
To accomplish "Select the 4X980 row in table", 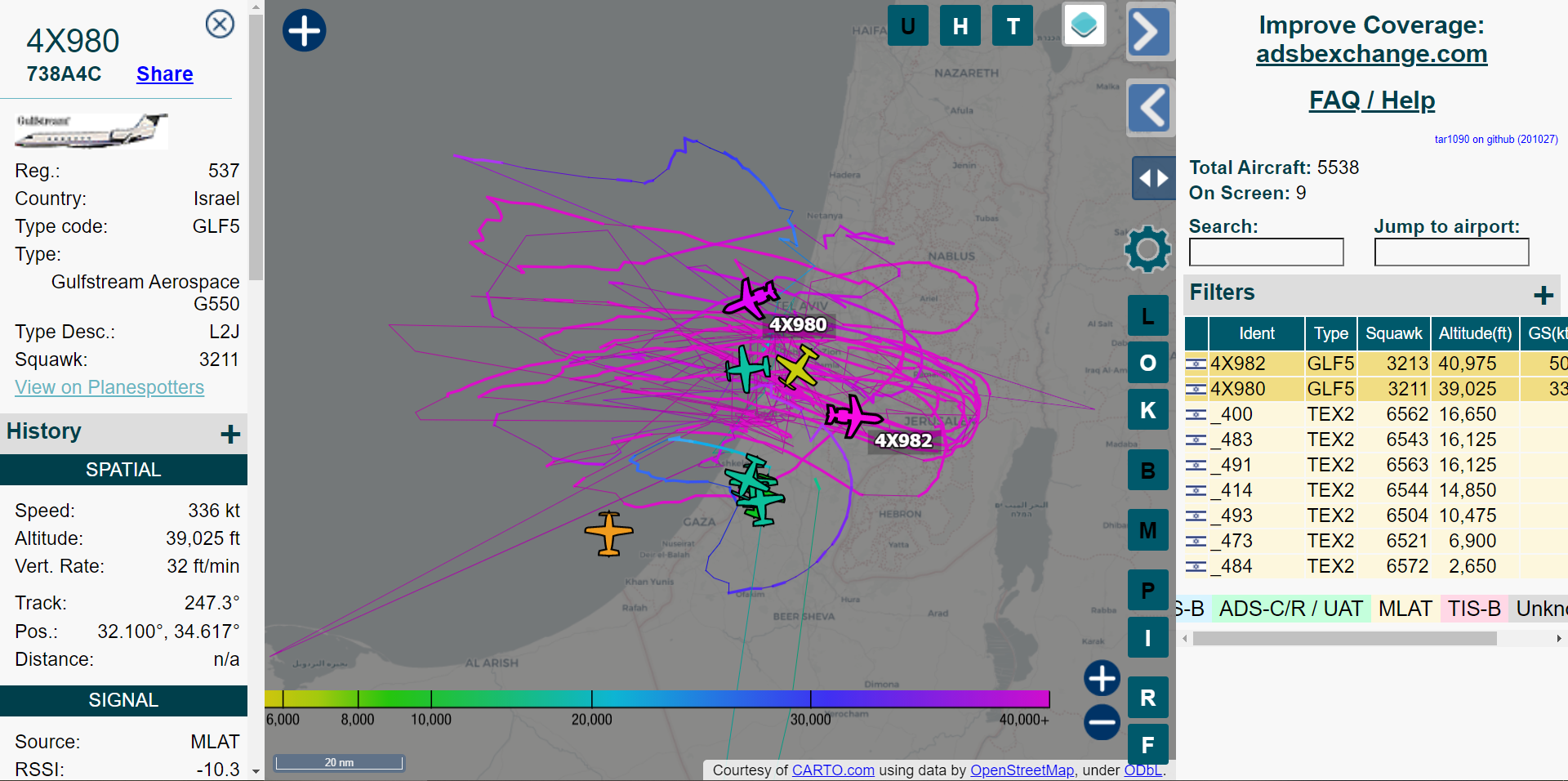I will tap(1376, 389).
